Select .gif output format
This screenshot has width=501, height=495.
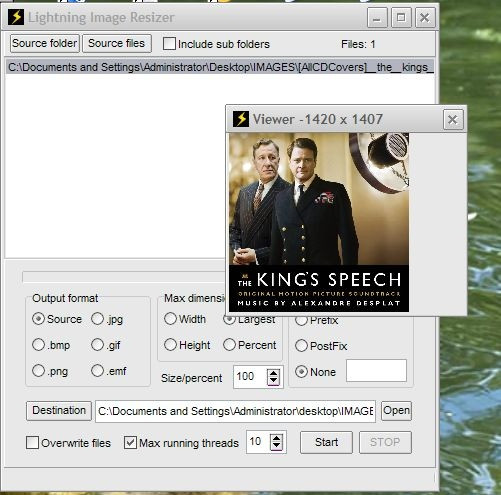[97, 345]
